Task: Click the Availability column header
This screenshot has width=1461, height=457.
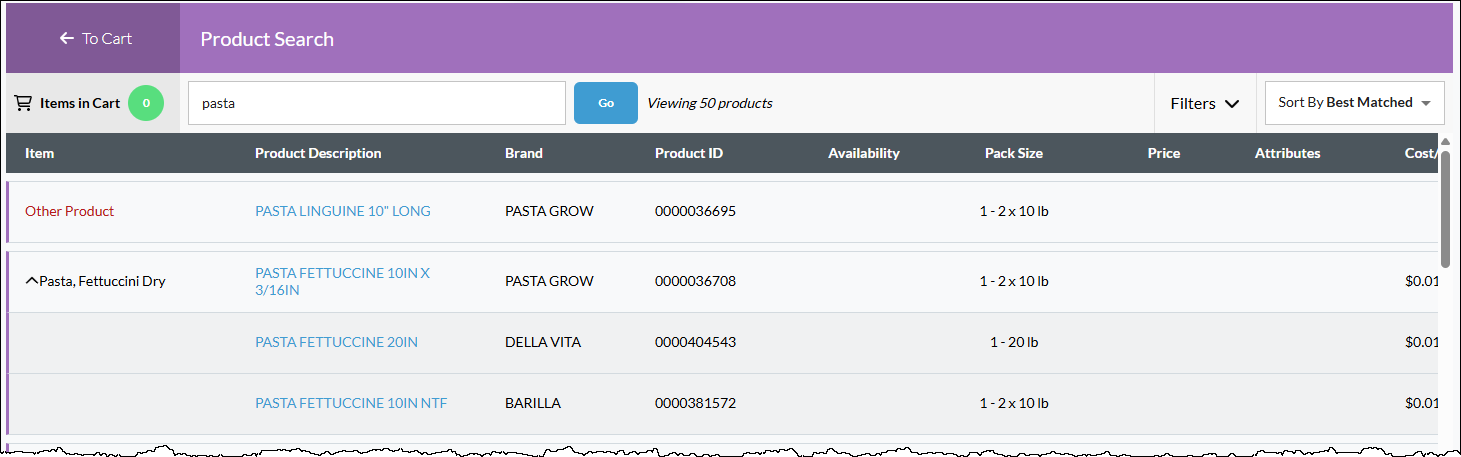Action: coord(864,153)
